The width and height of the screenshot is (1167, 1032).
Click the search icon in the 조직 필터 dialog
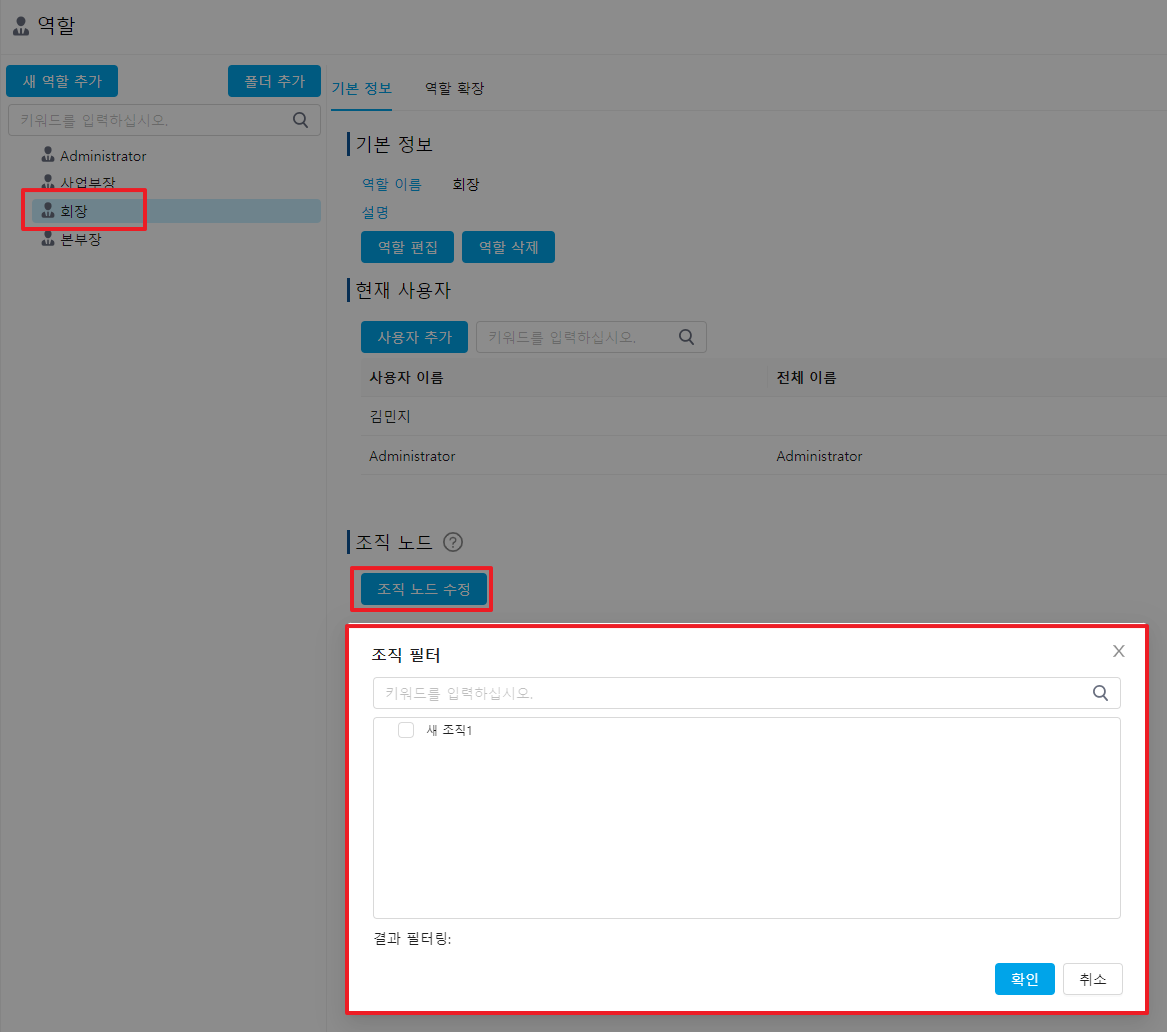pos(1100,693)
